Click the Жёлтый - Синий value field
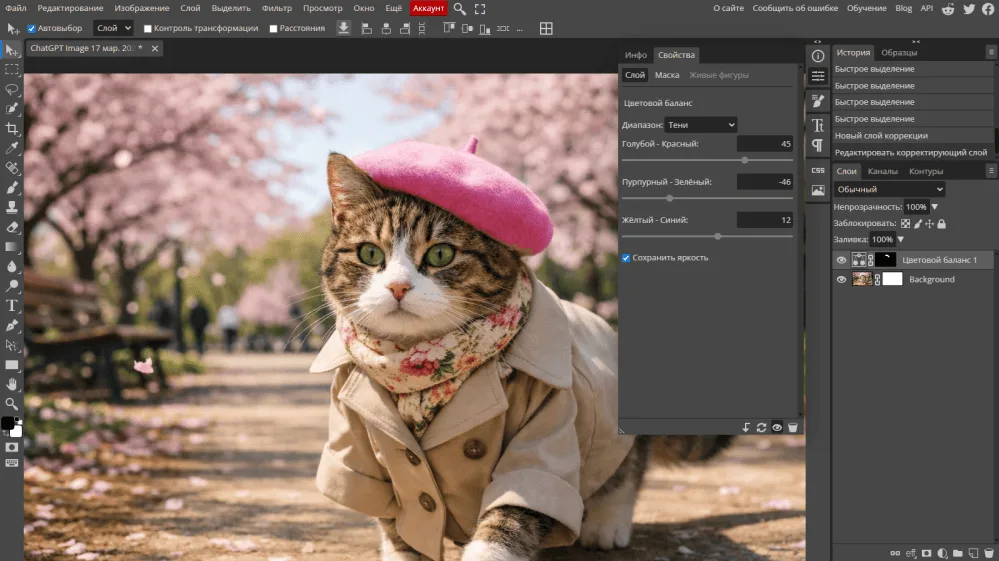This screenshot has width=999, height=561. (765, 220)
